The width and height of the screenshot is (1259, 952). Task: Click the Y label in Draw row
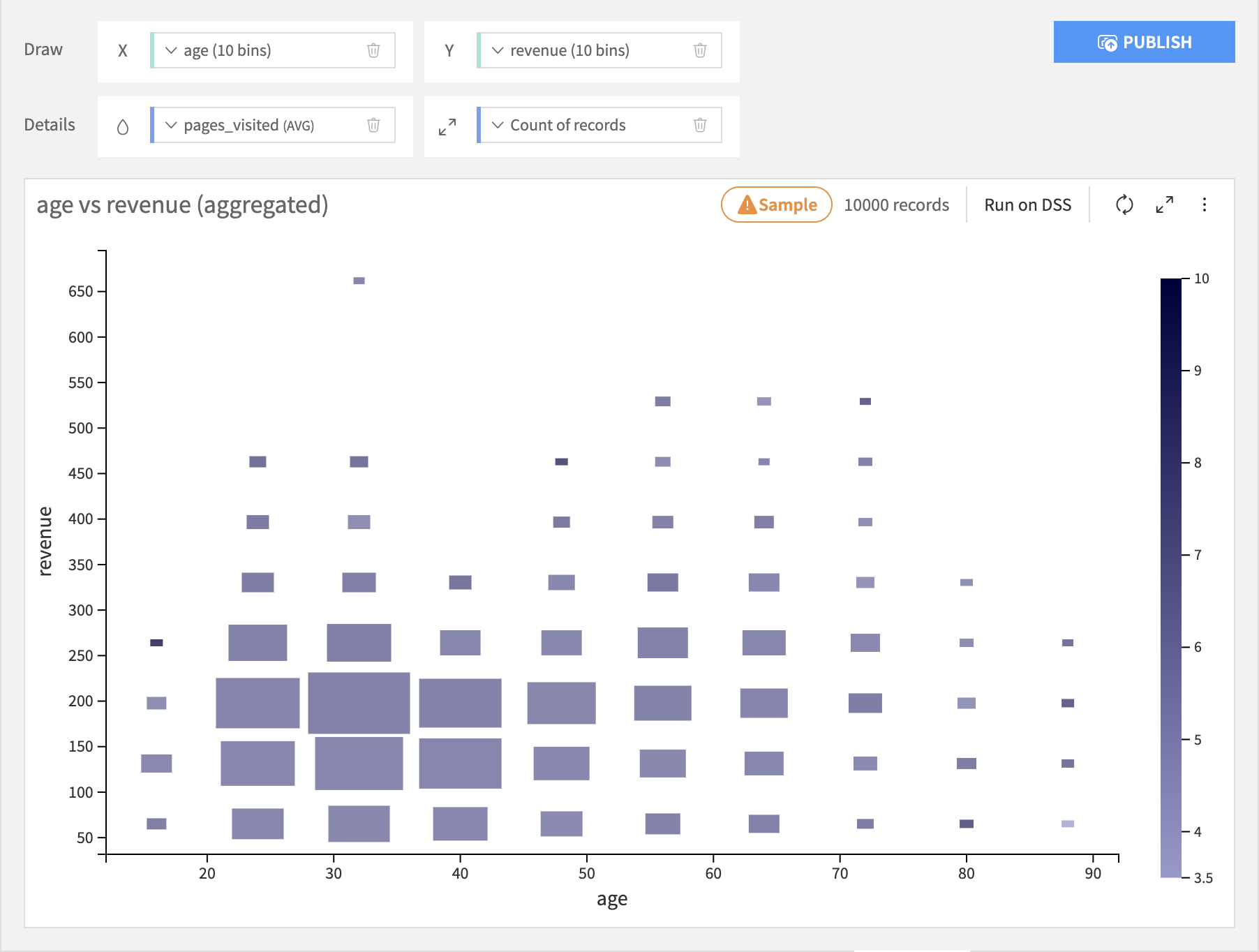point(449,50)
